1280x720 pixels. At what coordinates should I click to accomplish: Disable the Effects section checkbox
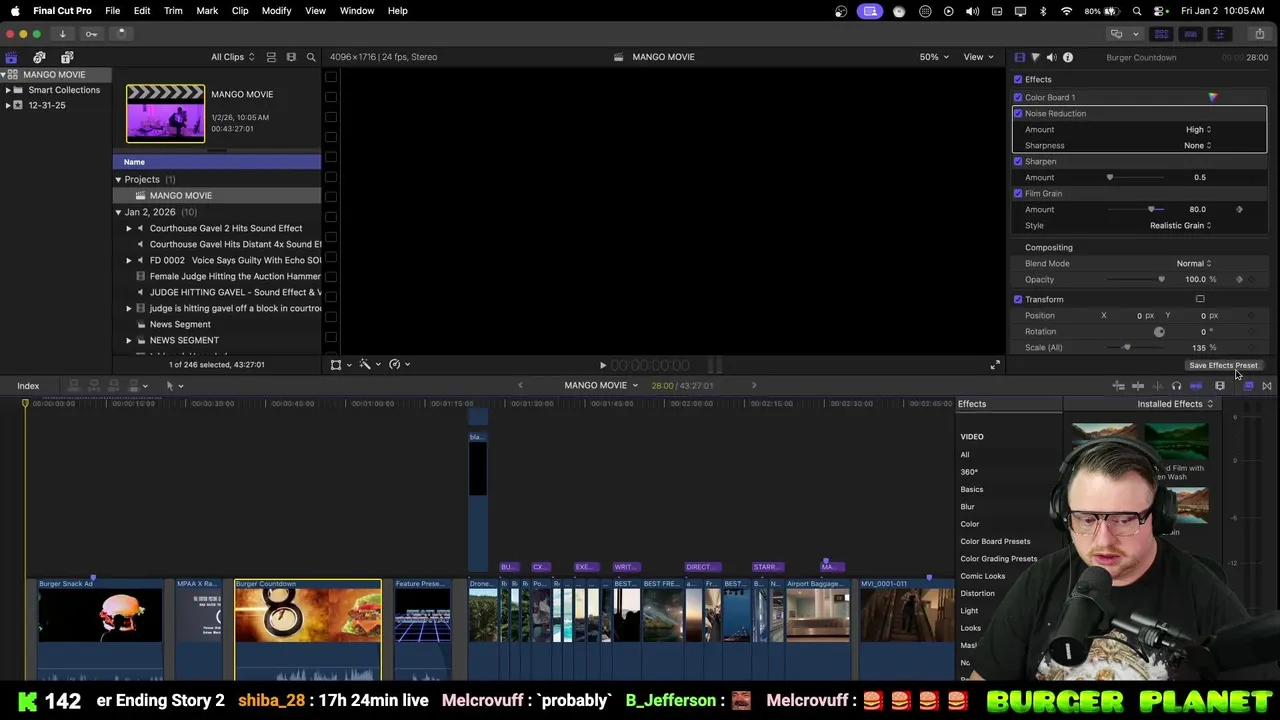(x=1018, y=79)
